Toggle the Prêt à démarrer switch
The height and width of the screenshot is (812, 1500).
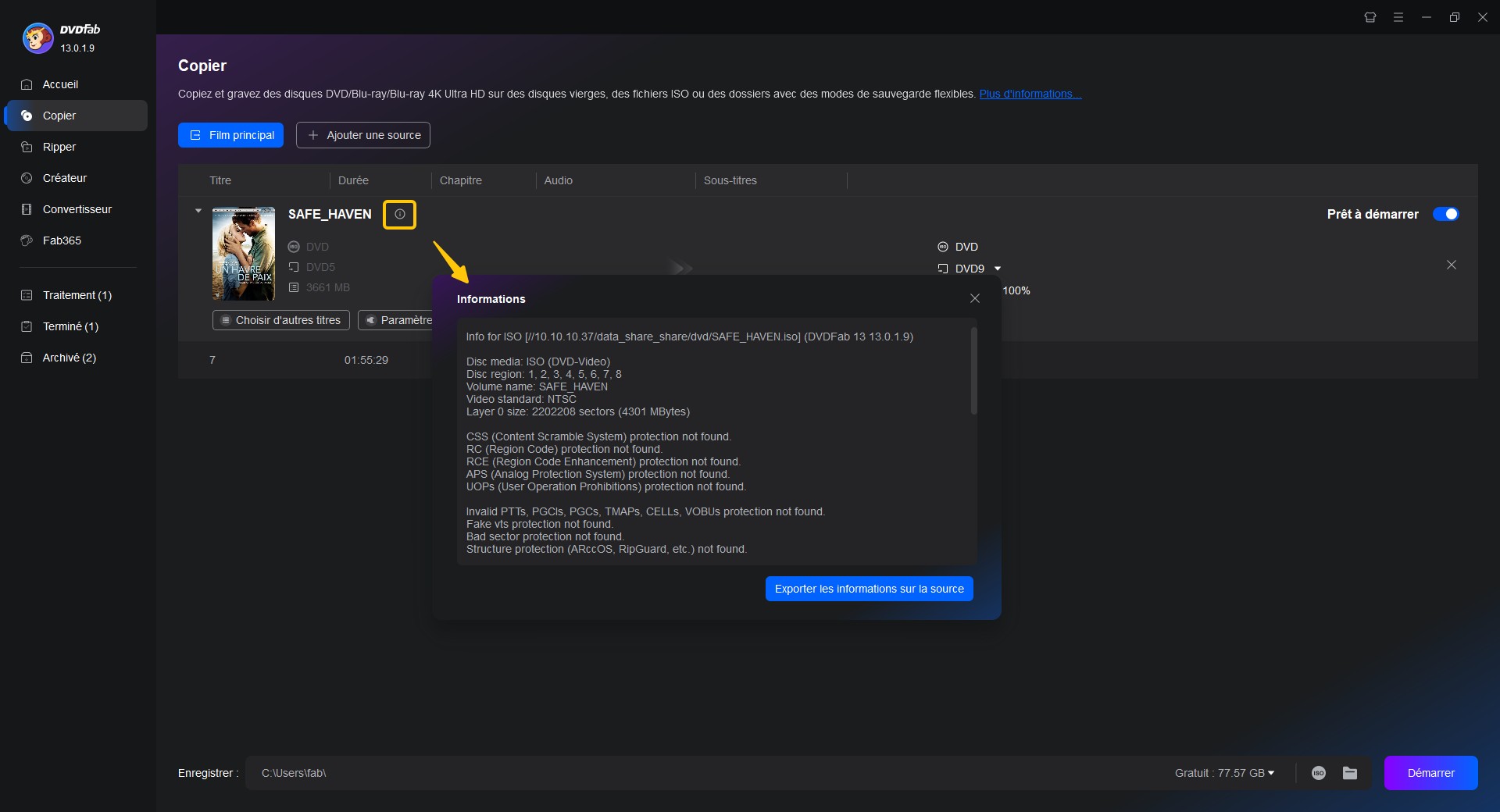pyautogui.click(x=1445, y=214)
